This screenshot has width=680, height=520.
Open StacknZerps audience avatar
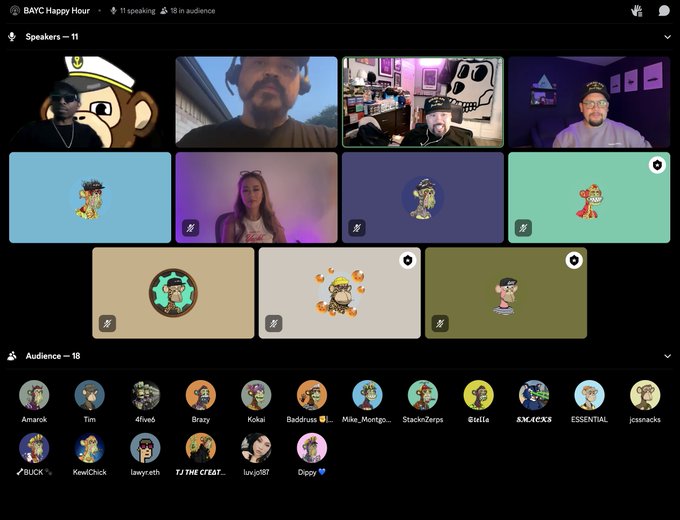[423, 395]
